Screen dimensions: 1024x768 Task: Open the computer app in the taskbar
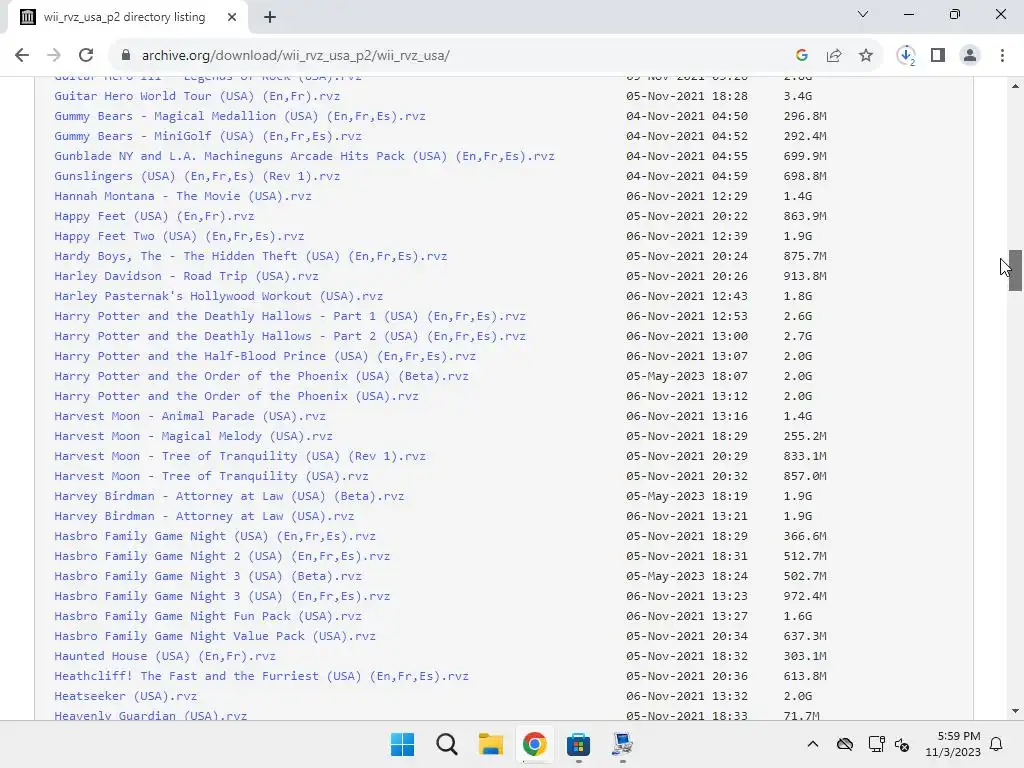click(x=622, y=744)
